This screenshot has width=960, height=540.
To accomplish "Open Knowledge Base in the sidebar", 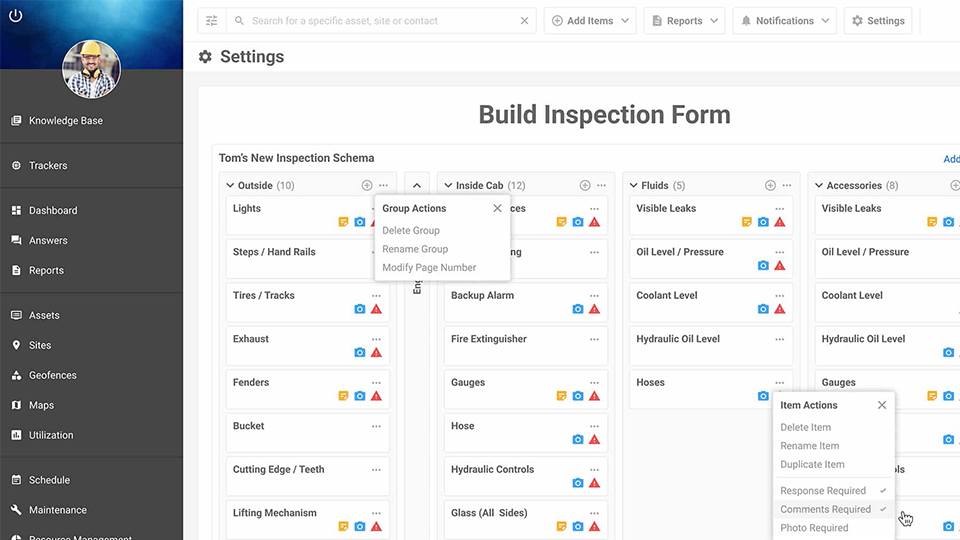I will click(66, 121).
